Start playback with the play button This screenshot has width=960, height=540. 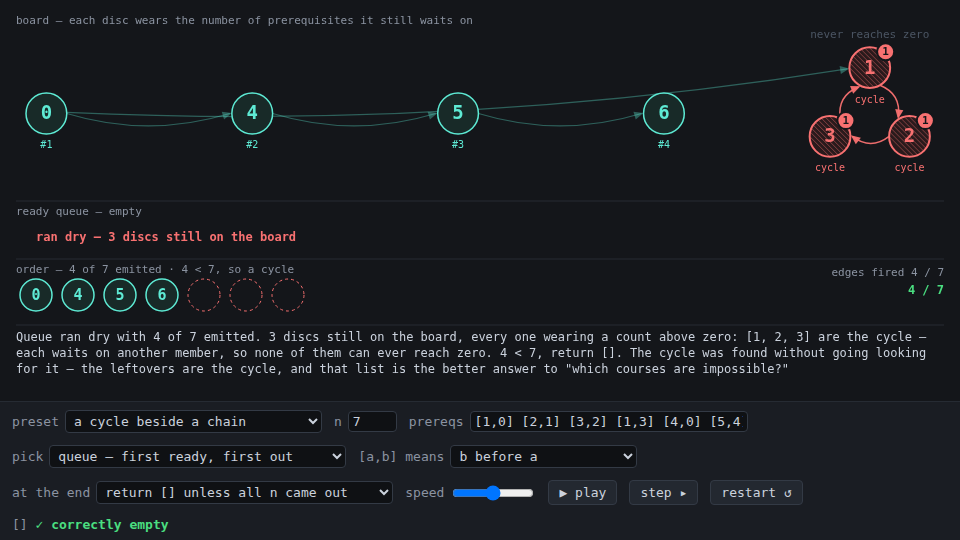(582, 493)
